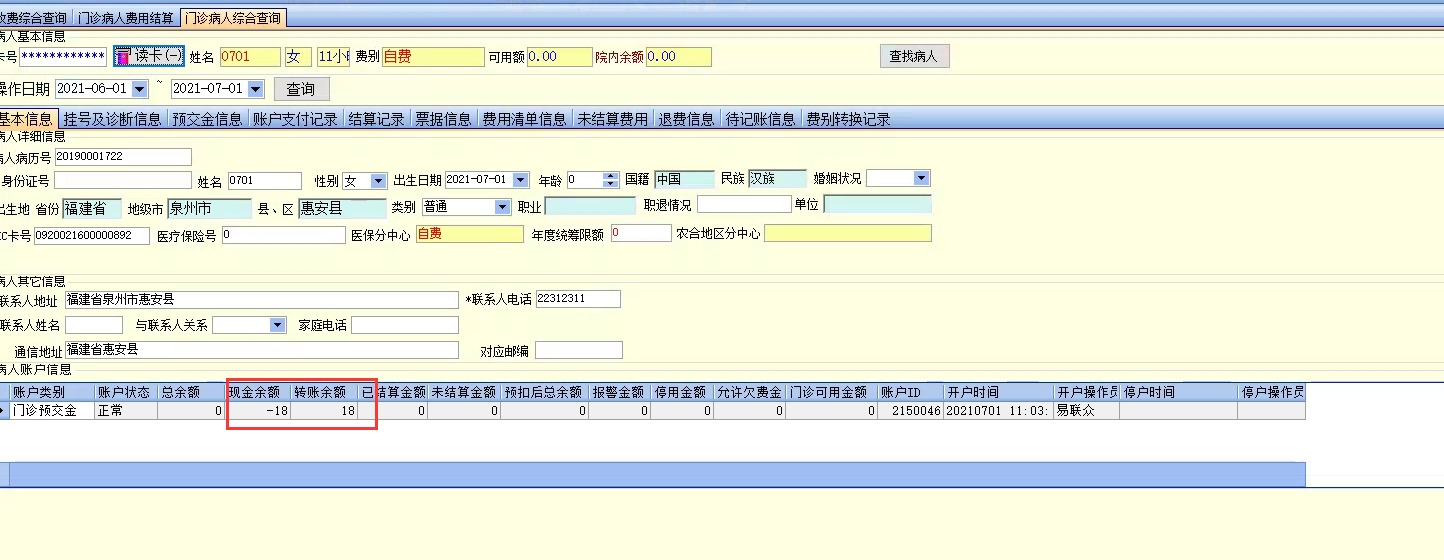
Task: Click the IC卡号 field 0920021600000892
Action: pyautogui.click(x=92, y=236)
